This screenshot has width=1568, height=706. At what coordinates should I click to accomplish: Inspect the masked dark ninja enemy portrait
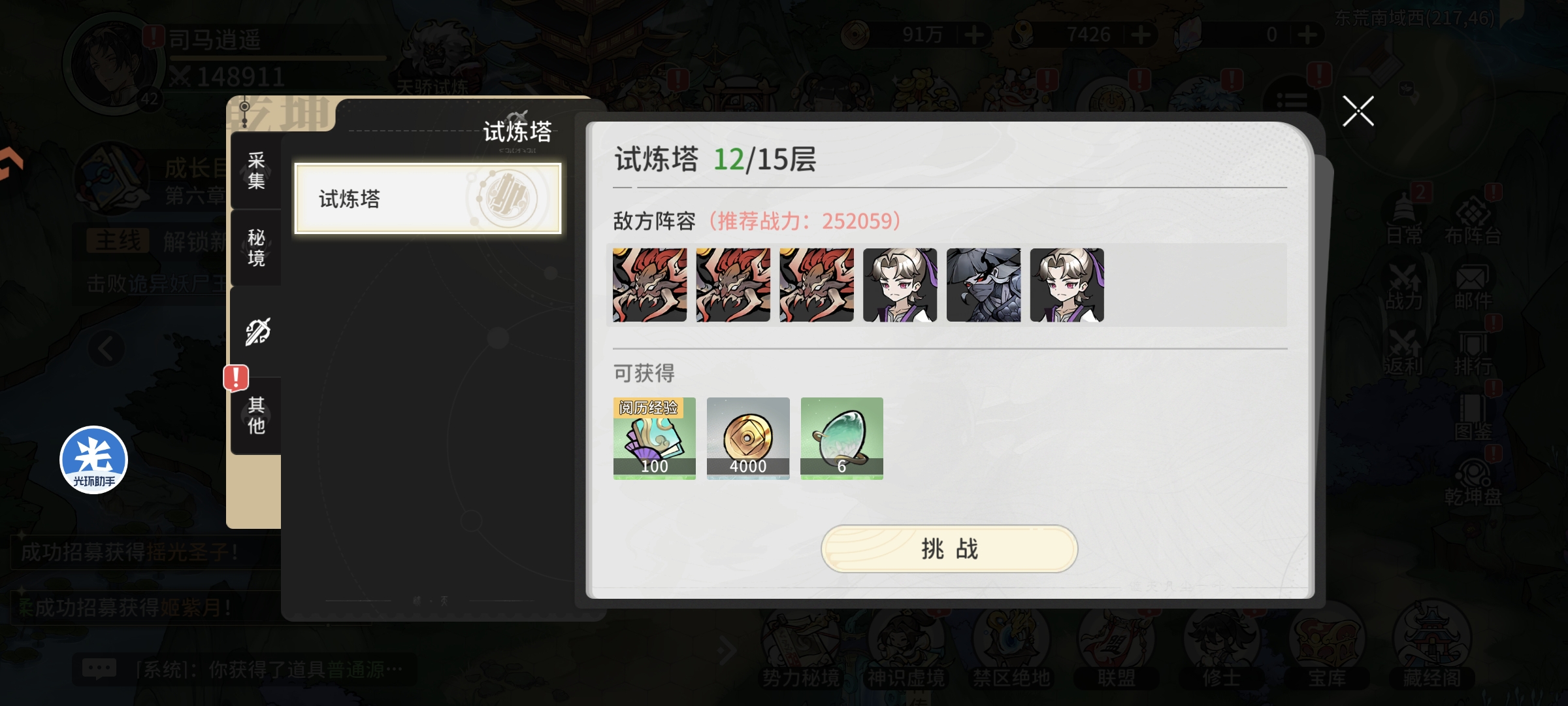coord(984,285)
